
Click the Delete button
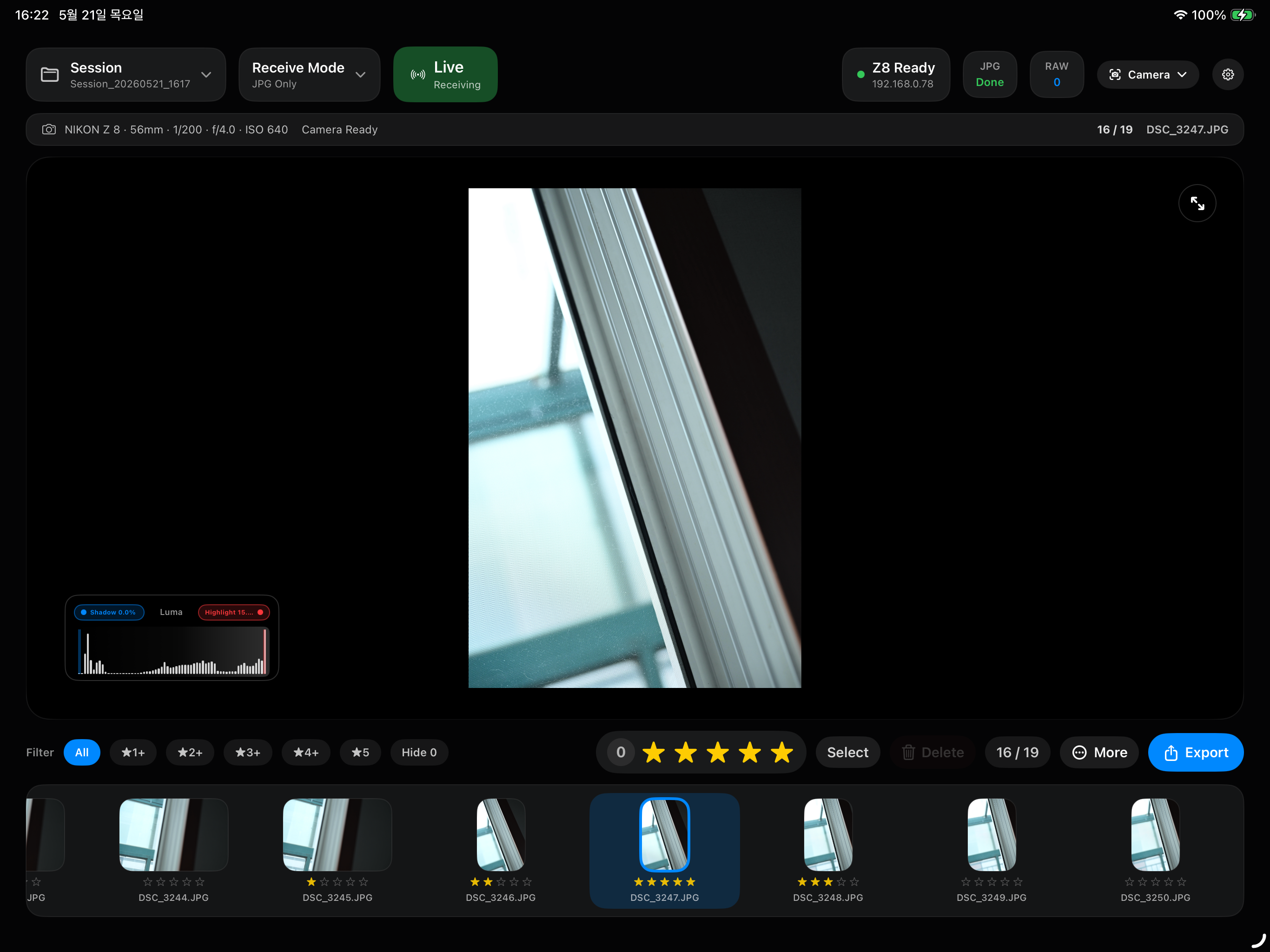pyautogui.click(x=933, y=752)
